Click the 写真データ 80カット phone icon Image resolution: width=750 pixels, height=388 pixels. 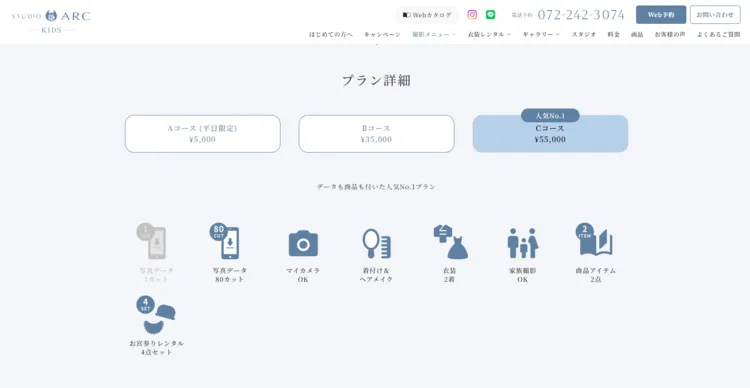click(225, 241)
